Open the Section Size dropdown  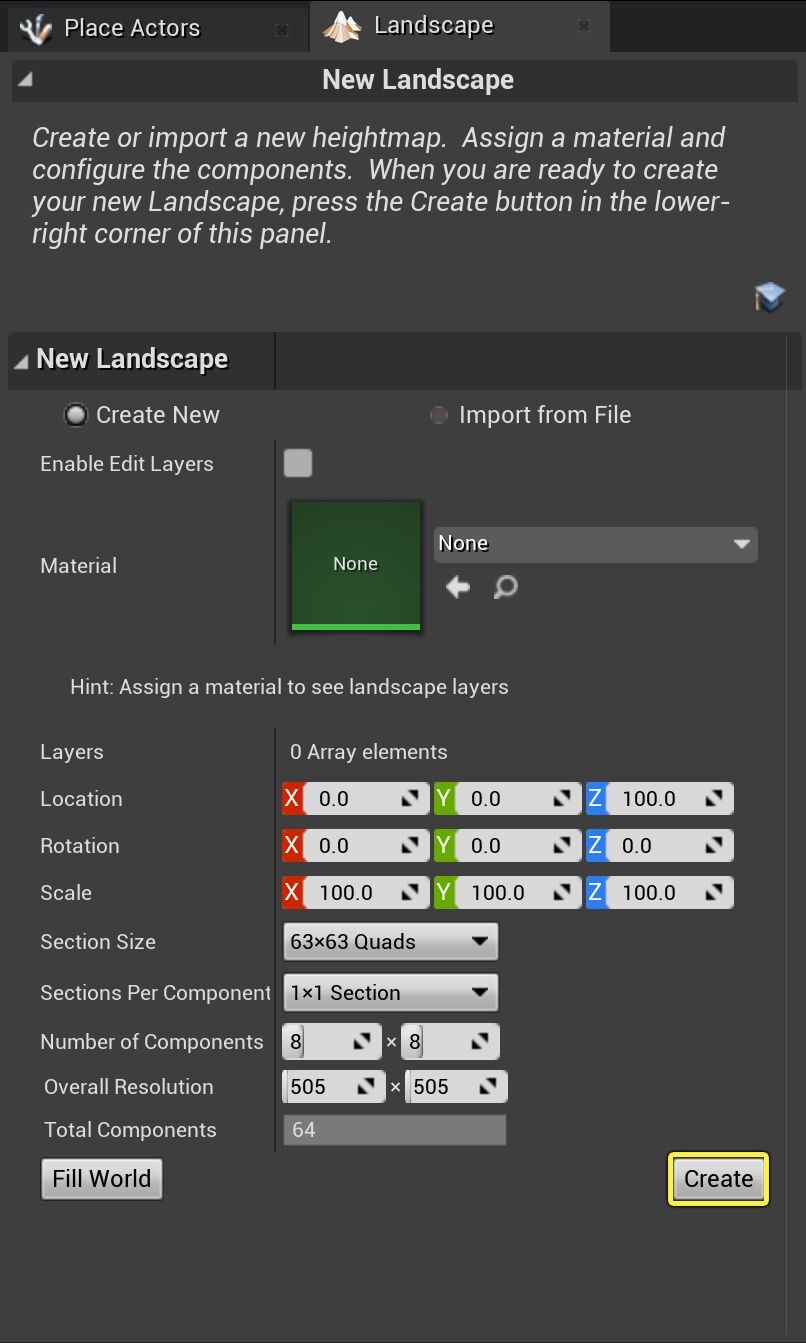(390, 942)
